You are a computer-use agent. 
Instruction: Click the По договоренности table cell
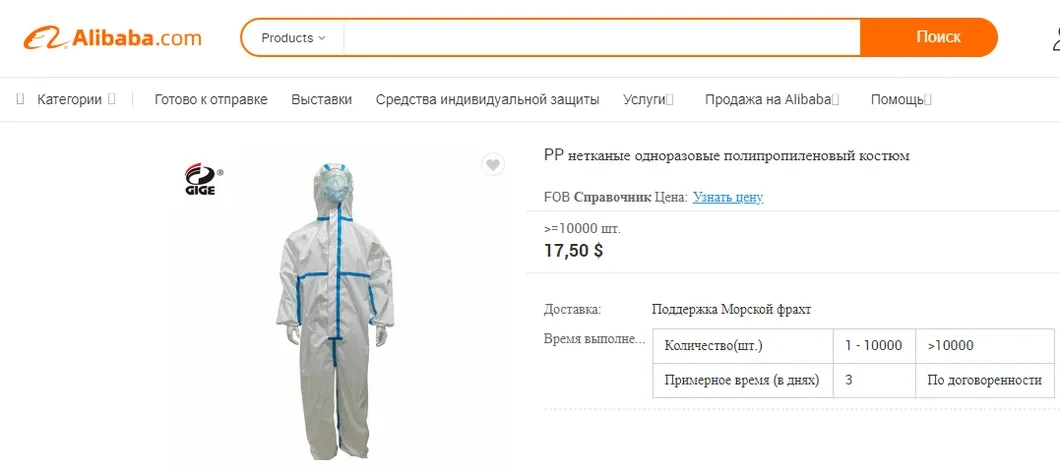[984, 381]
